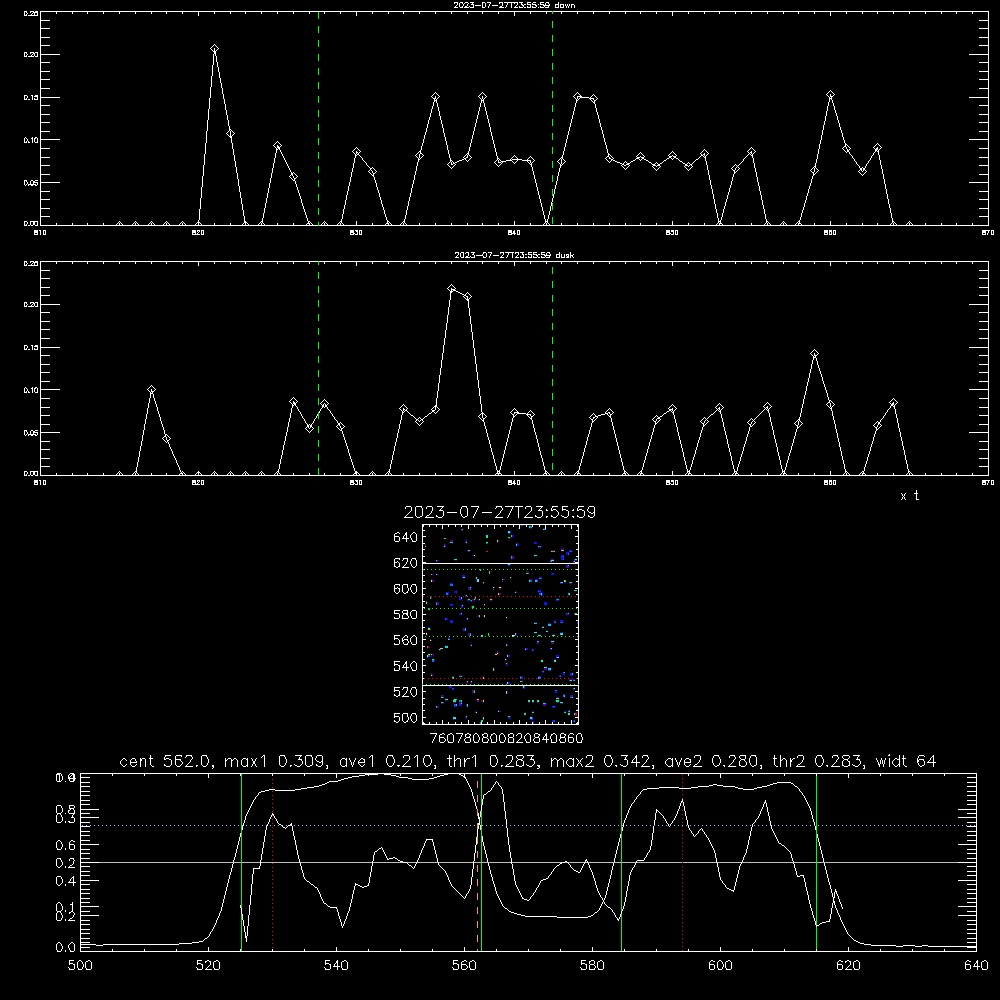Click the '520' label on bottom plot x-axis
This screenshot has width=1000, height=1000.
(x=208, y=966)
